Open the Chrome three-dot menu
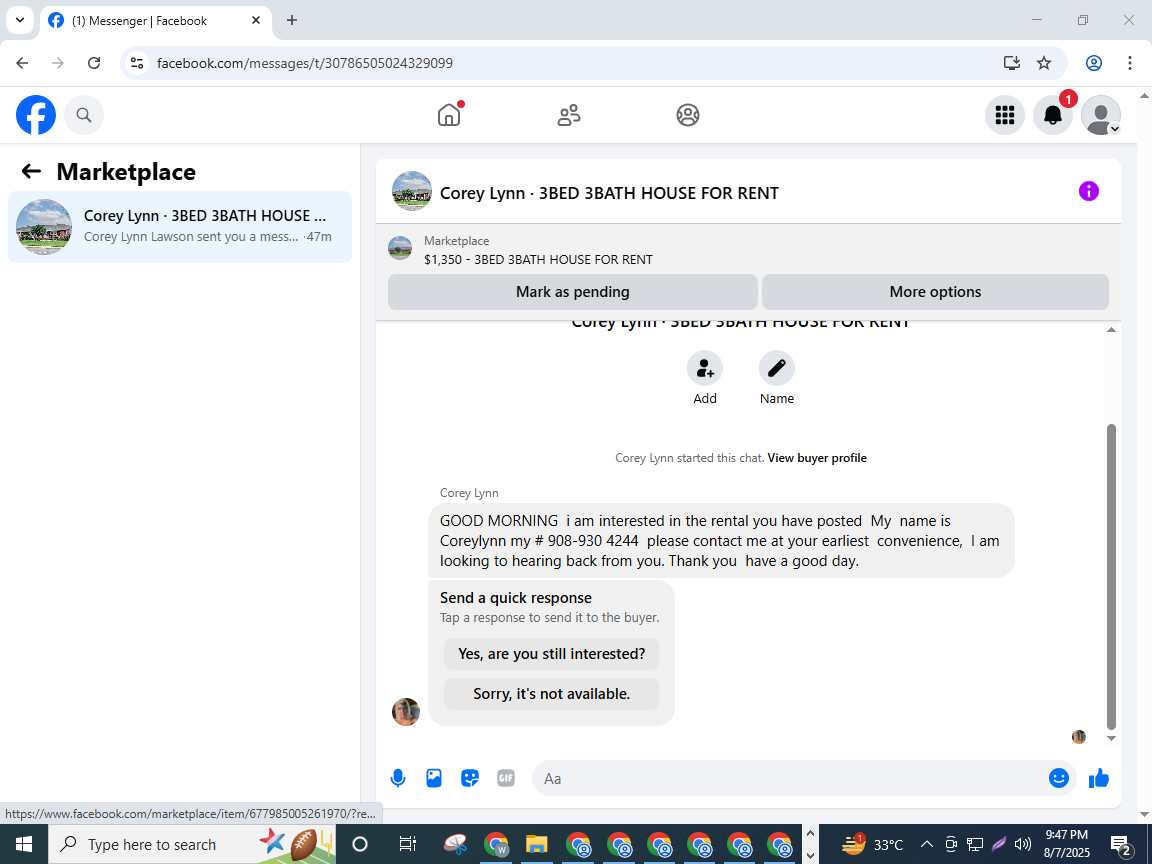The width and height of the screenshot is (1152, 864). coord(1130,63)
